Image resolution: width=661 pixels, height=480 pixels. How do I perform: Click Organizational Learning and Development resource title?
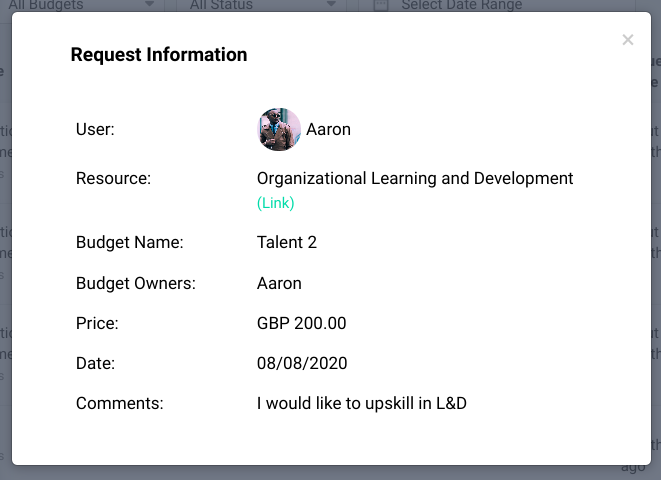point(415,179)
